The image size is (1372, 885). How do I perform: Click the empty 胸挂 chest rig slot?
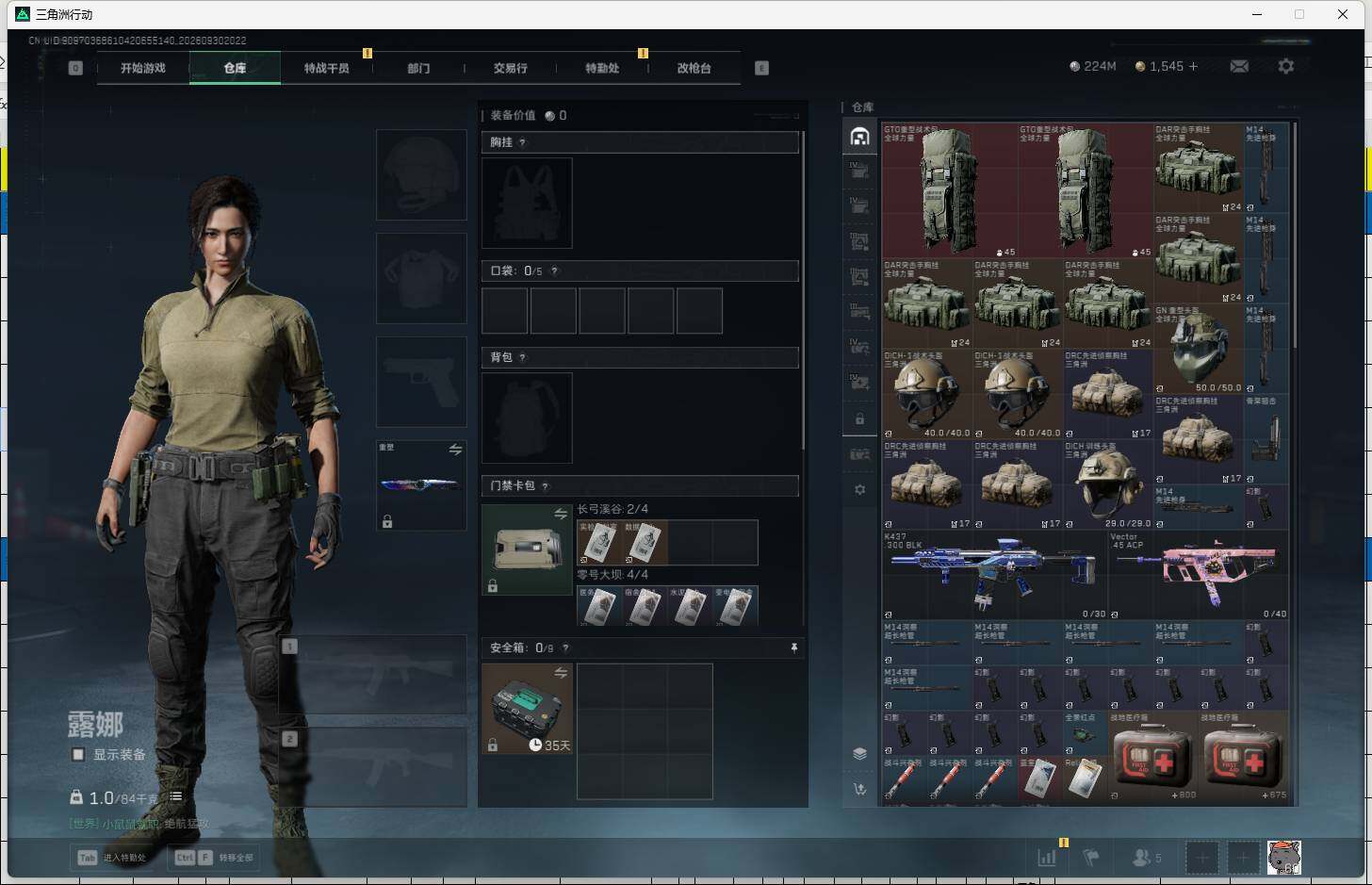(x=527, y=203)
